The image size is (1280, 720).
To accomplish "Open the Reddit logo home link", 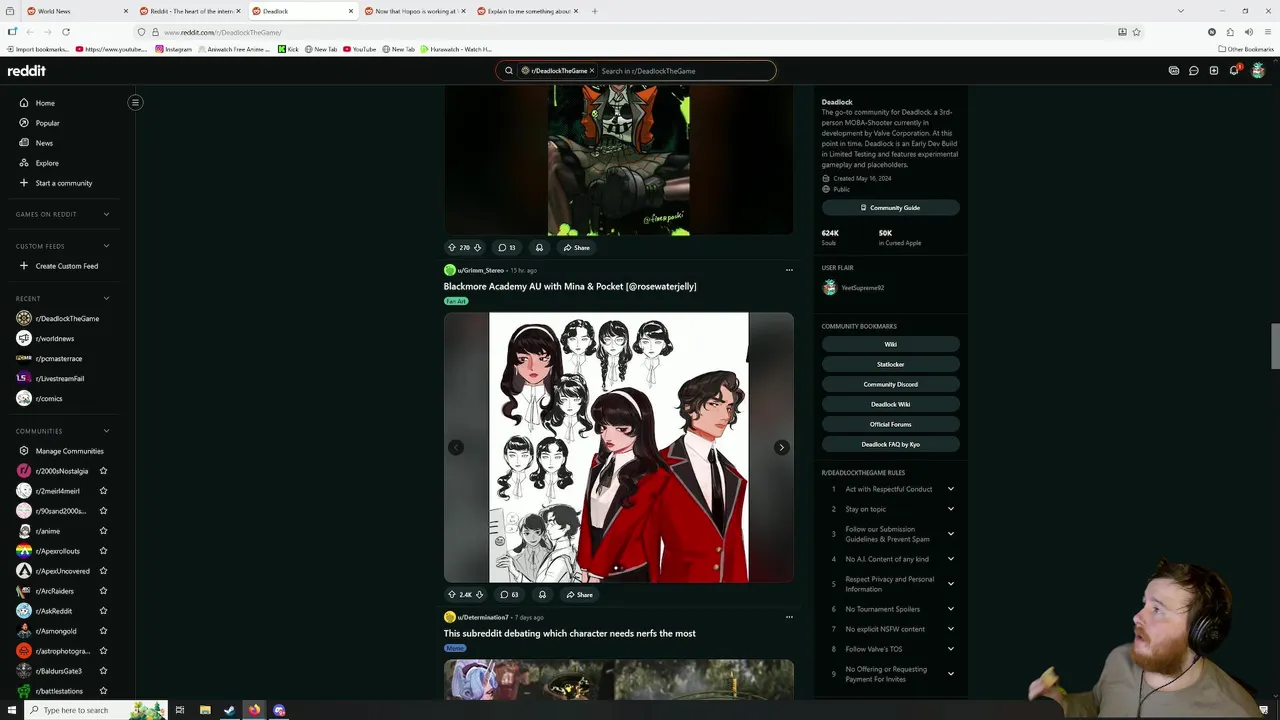I will (27, 71).
